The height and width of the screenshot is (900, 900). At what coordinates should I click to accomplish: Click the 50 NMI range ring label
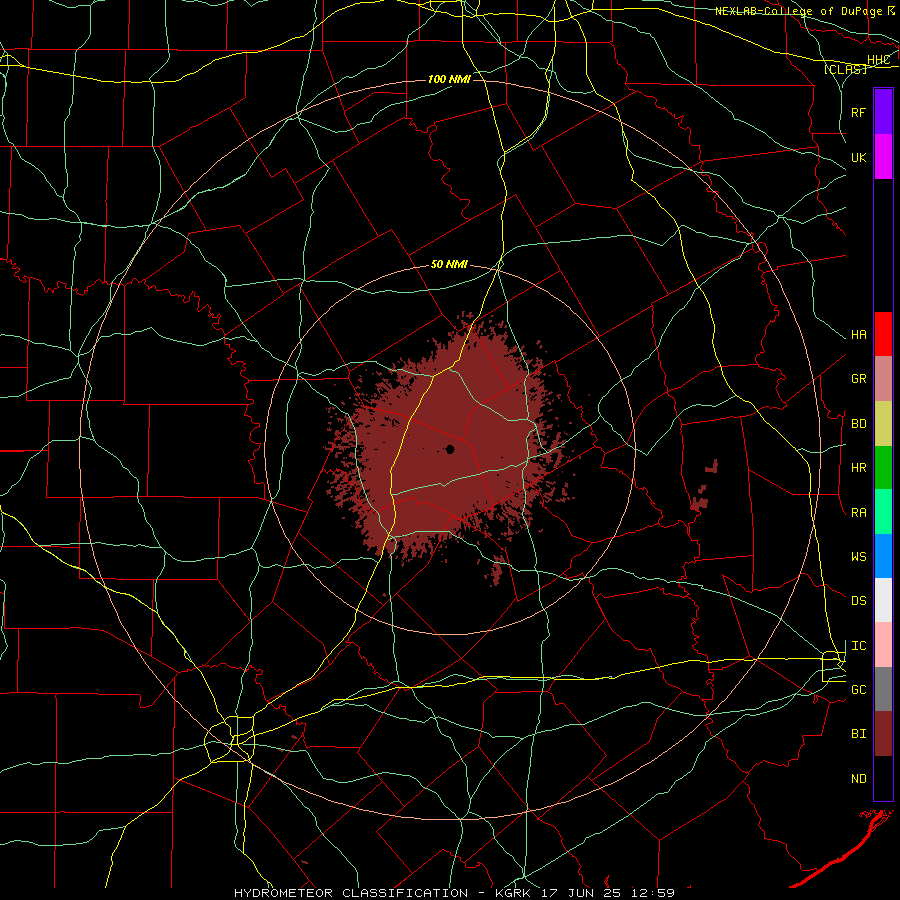(449, 264)
